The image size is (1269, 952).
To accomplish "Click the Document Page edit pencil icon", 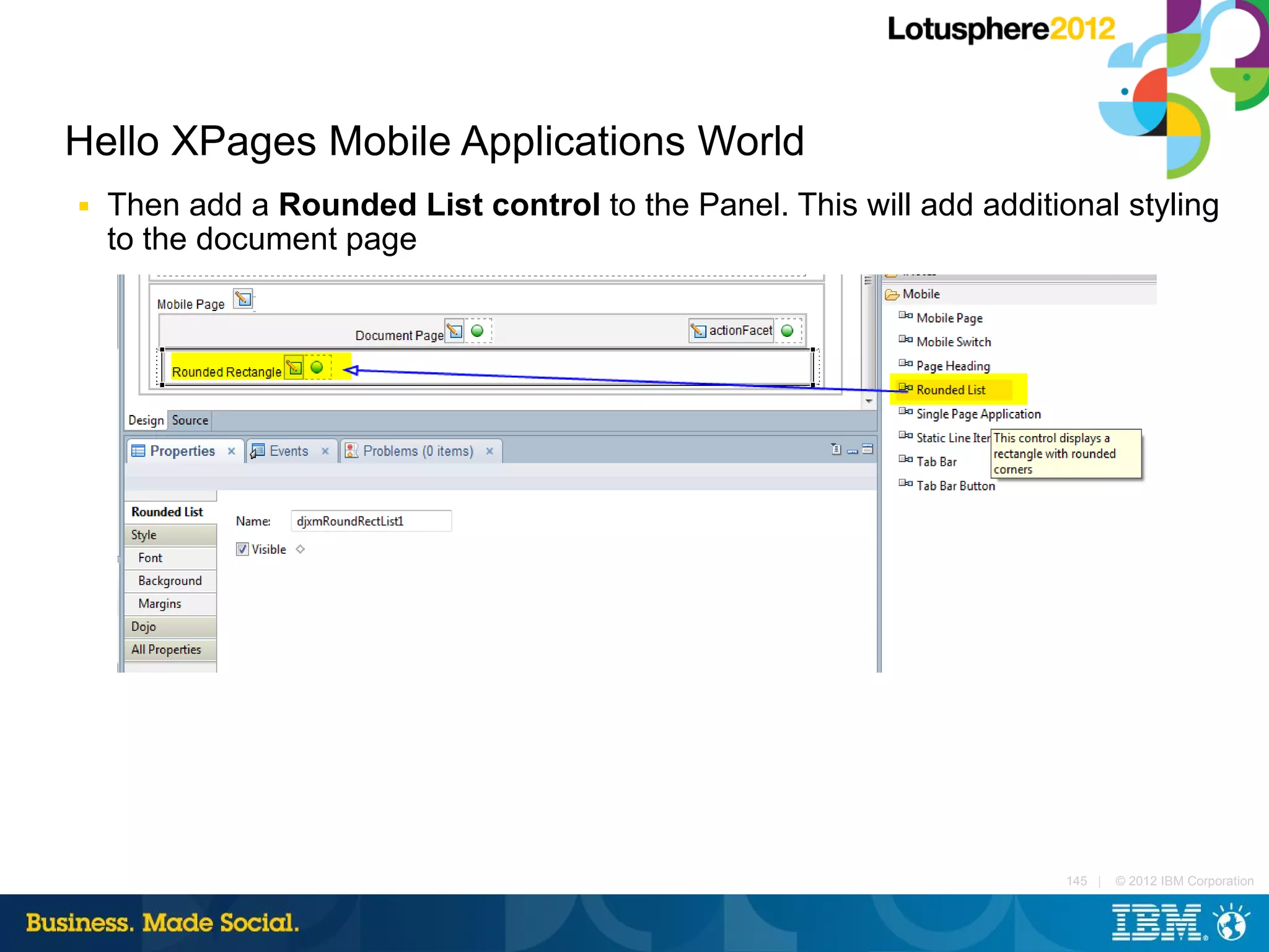I will (455, 330).
